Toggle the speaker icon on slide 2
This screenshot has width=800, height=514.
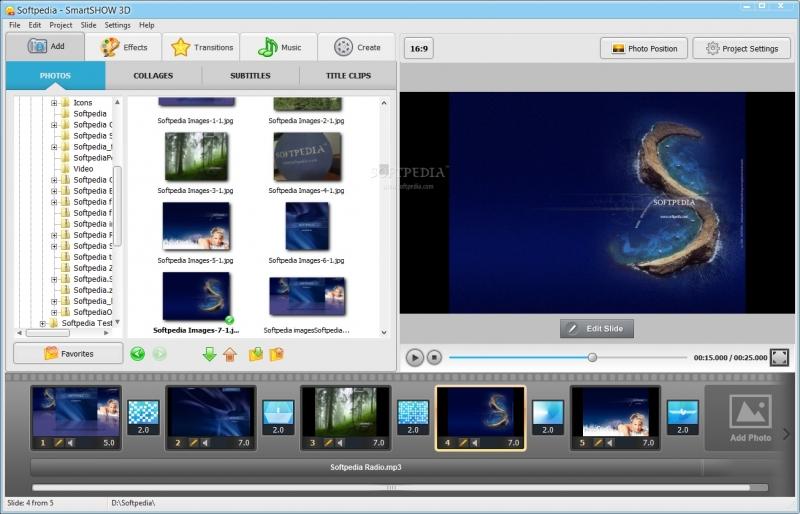[206, 442]
